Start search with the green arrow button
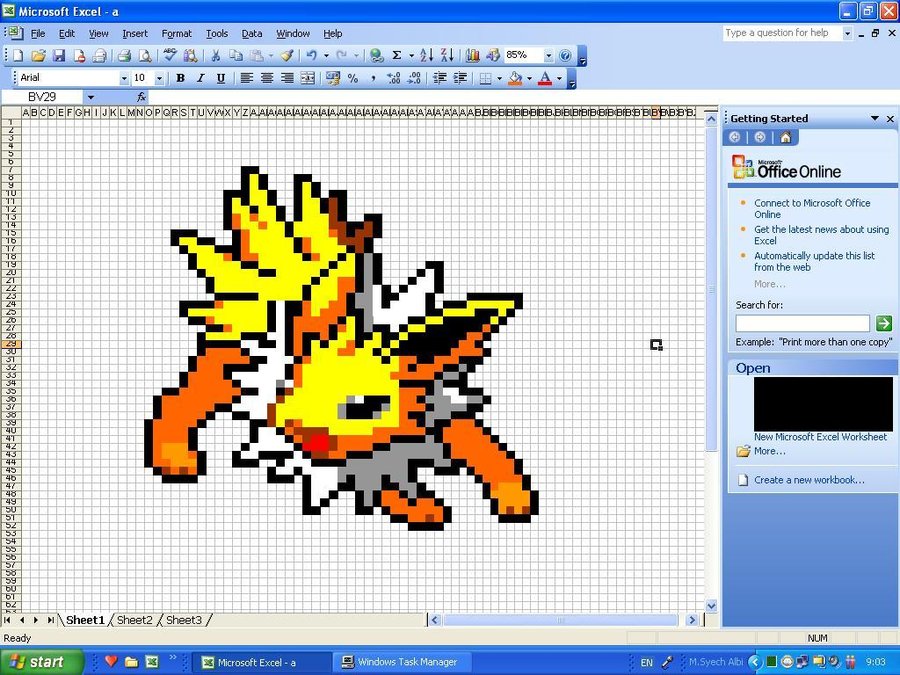The image size is (900, 675). 883,323
